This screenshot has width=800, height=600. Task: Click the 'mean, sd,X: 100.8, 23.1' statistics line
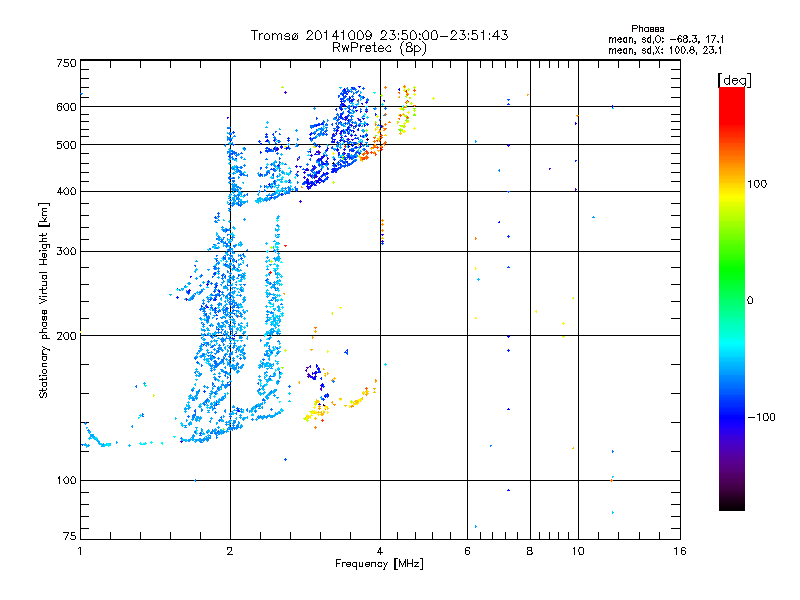[665, 51]
